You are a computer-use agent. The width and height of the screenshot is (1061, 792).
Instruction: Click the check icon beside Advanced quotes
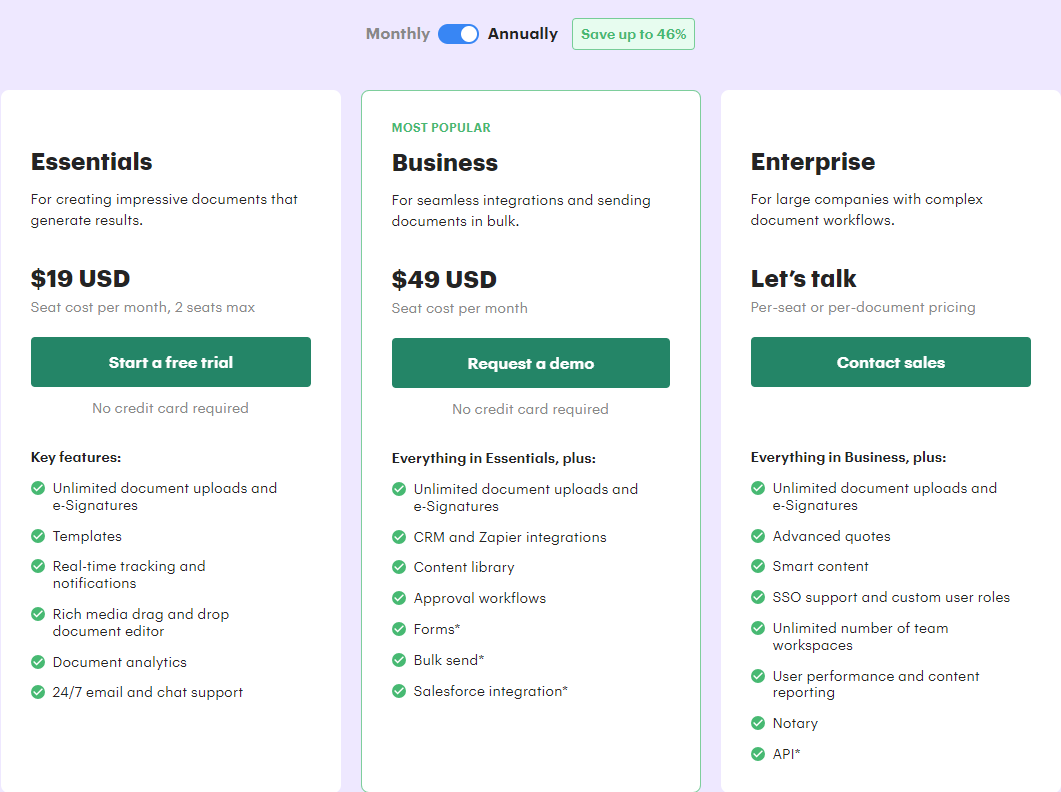pos(758,537)
